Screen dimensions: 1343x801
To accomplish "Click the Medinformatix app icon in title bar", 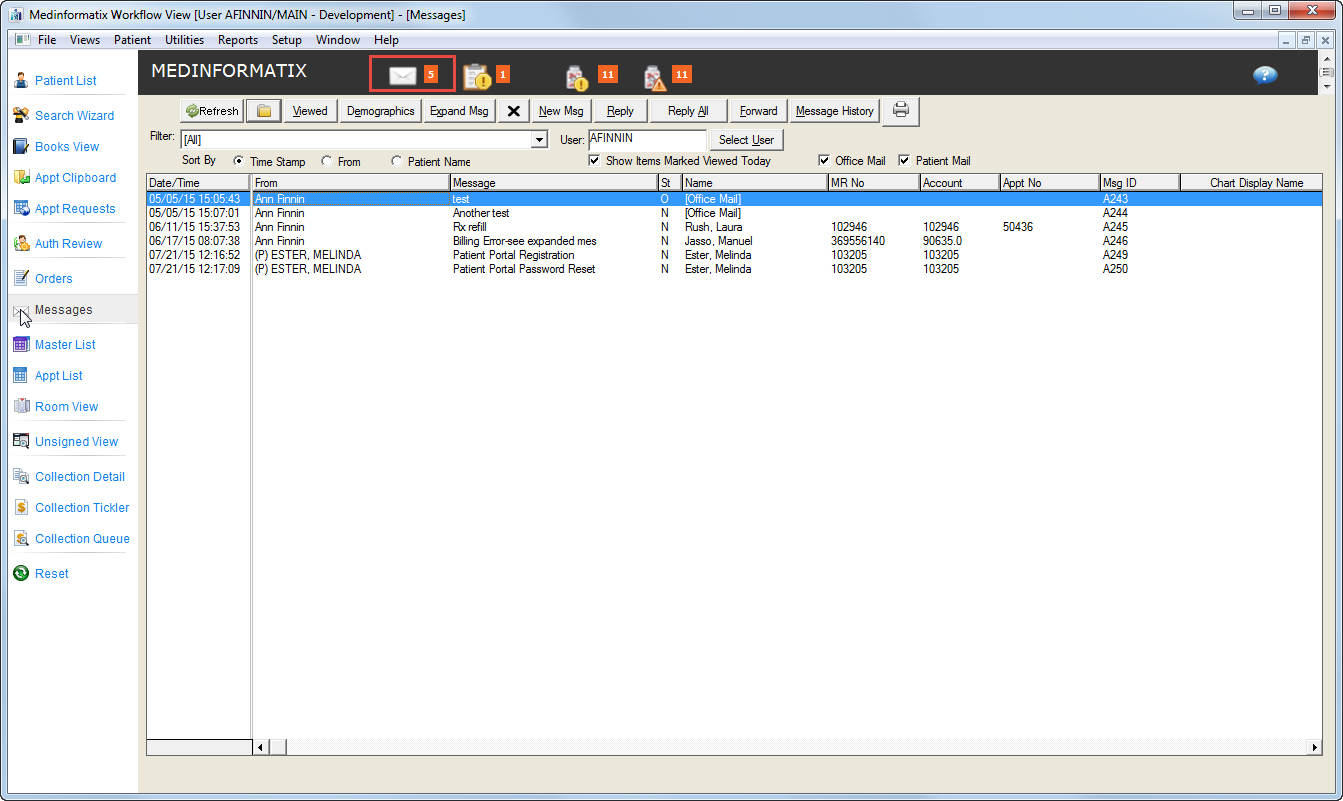I will click(16, 14).
